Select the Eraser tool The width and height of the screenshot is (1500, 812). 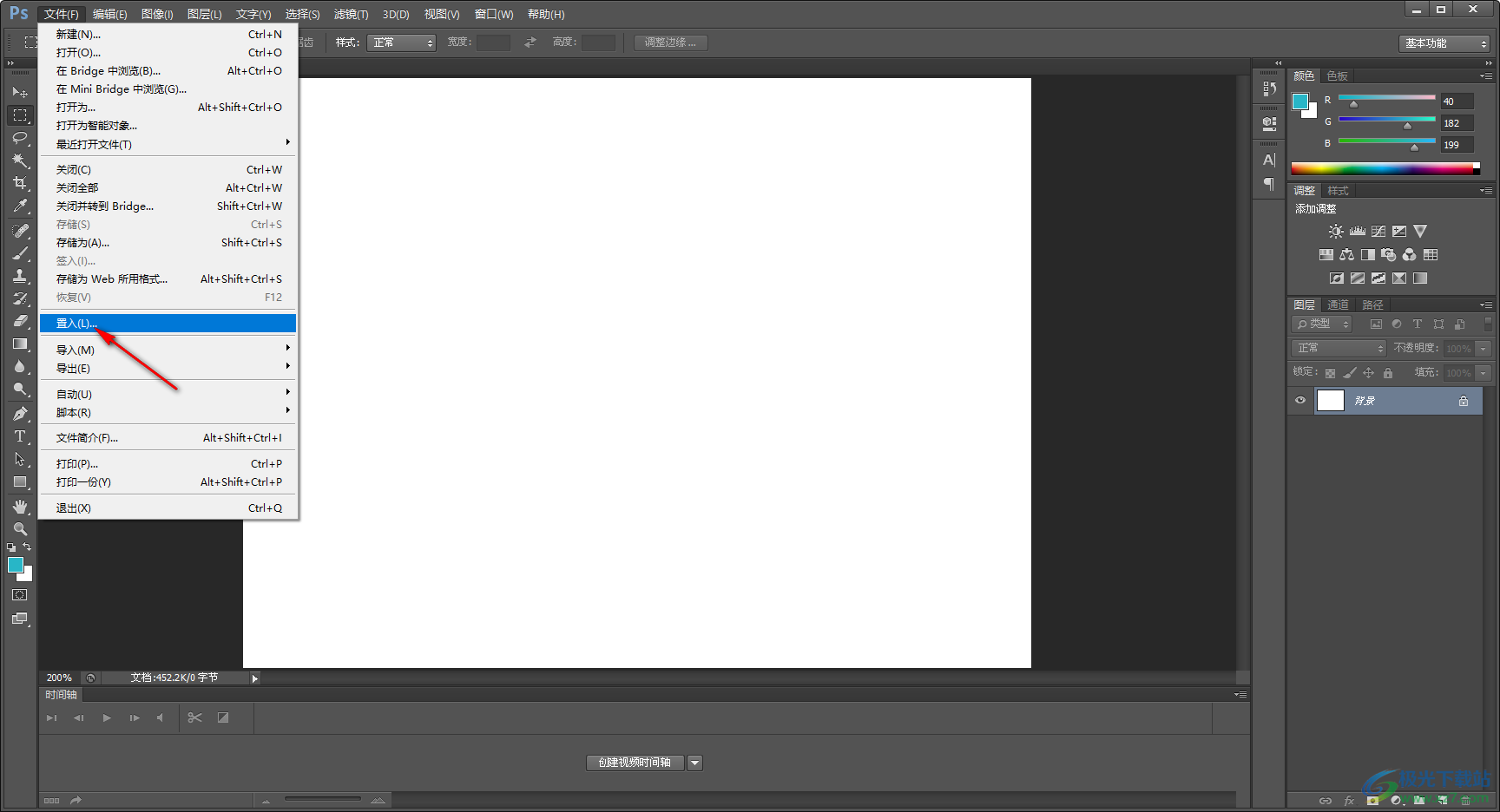20,321
